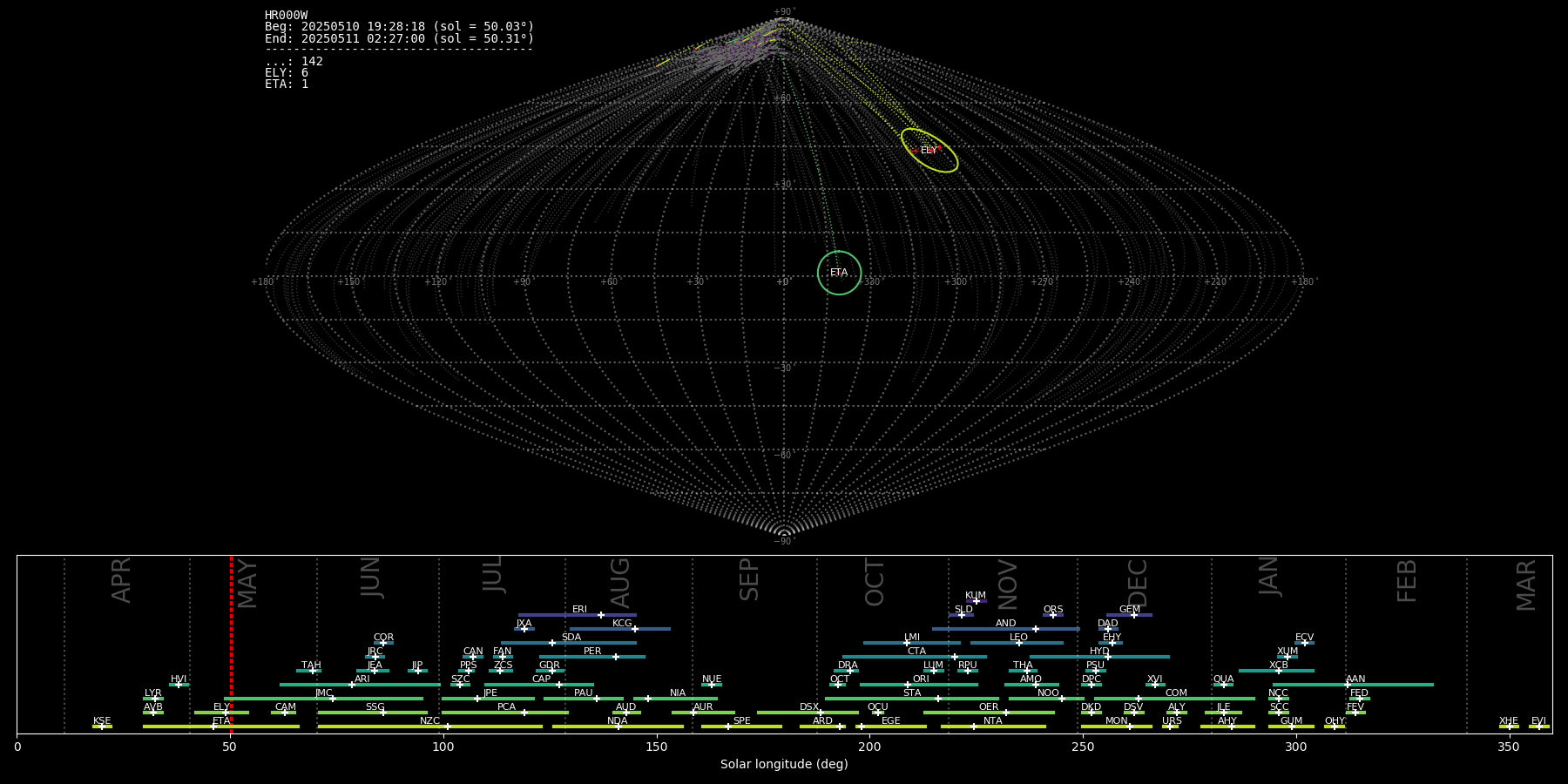
Task: Click the URS shower label in the timeline
Action: click(1172, 721)
